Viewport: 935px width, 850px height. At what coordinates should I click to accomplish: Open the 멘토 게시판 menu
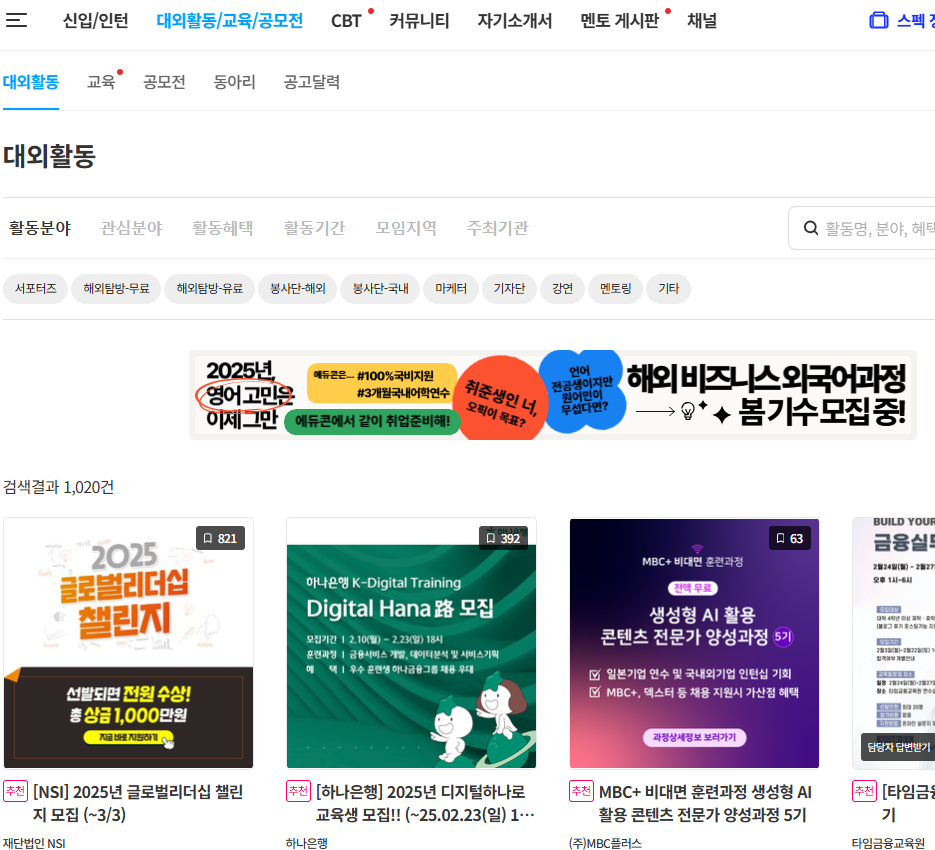click(620, 21)
